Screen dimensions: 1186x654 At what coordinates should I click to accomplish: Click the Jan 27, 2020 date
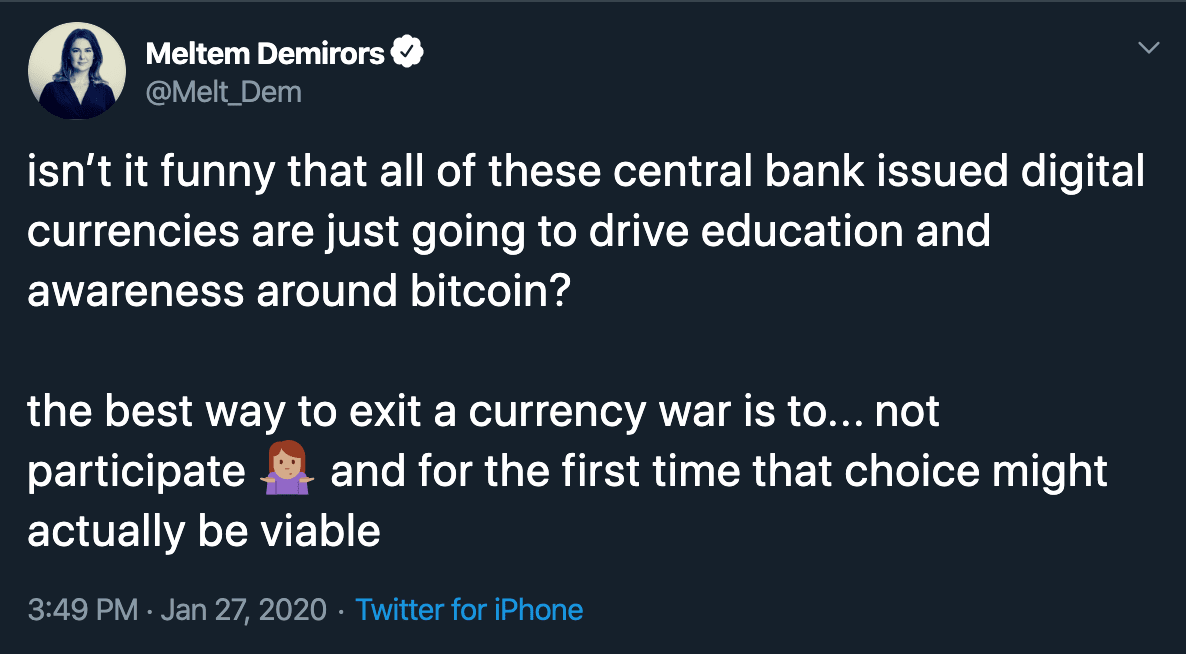pyautogui.click(x=244, y=609)
